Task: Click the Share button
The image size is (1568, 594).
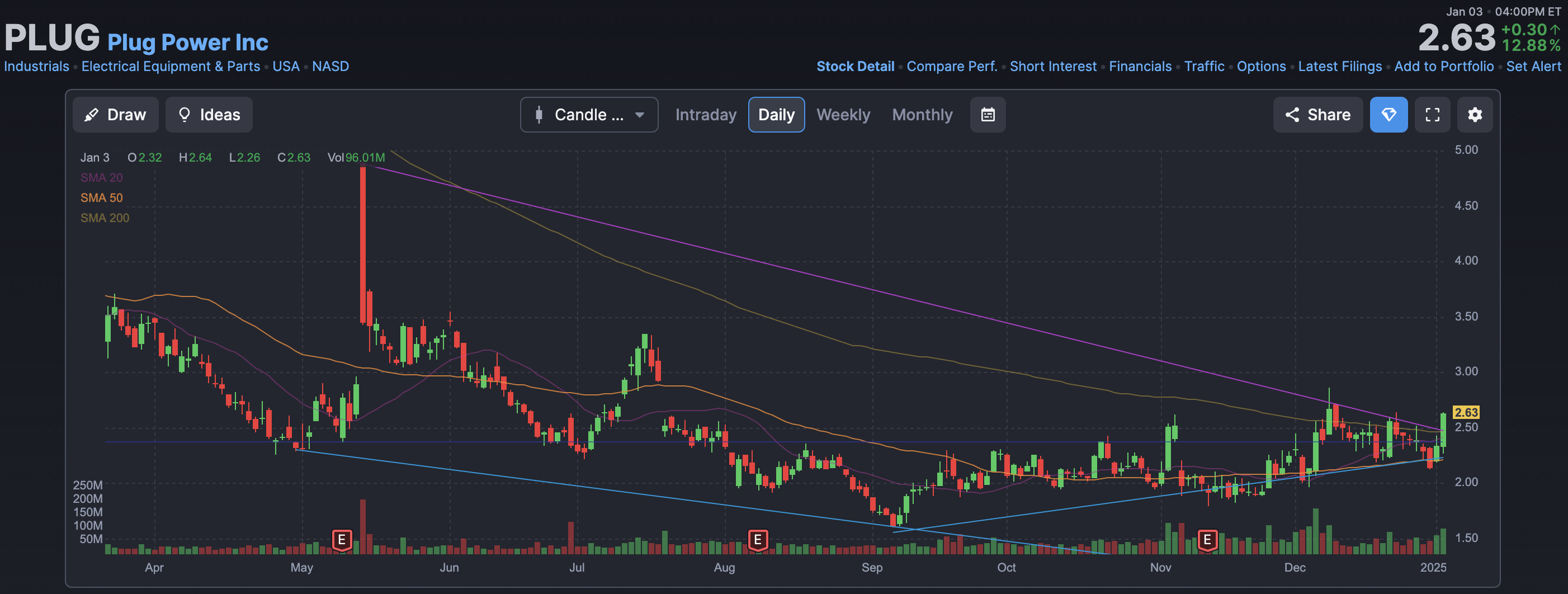Action: point(1318,115)
